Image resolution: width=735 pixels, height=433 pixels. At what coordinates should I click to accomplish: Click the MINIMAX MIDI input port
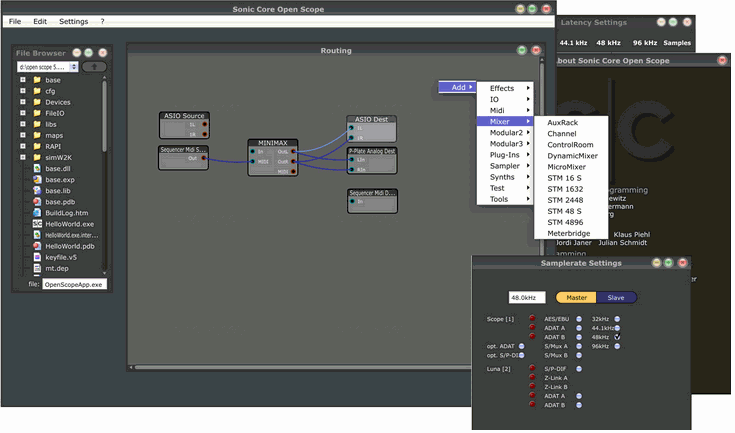coord(253,162)
